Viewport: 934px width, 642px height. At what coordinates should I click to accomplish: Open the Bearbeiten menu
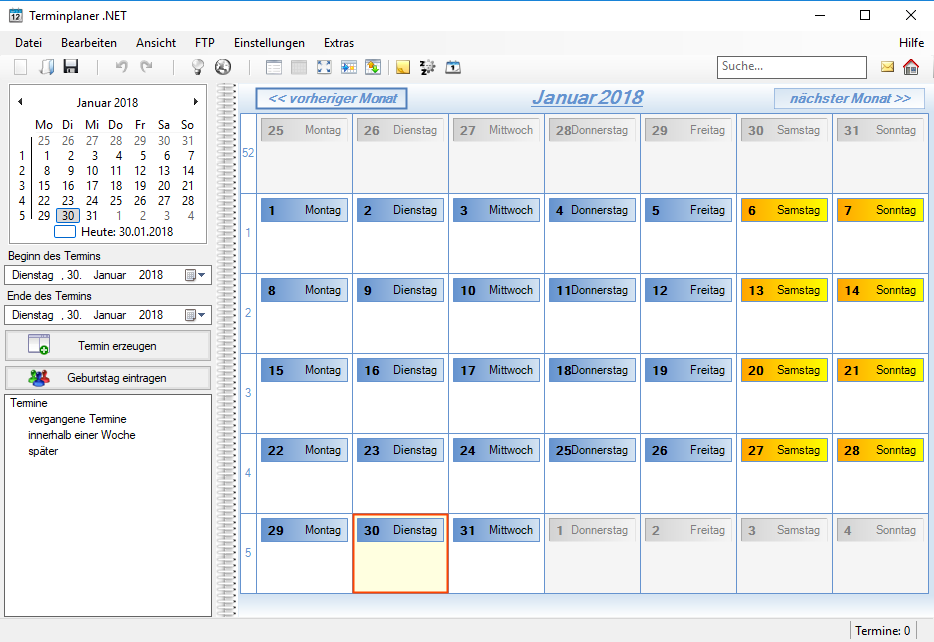pyautogui.click(x=89, y=43)
